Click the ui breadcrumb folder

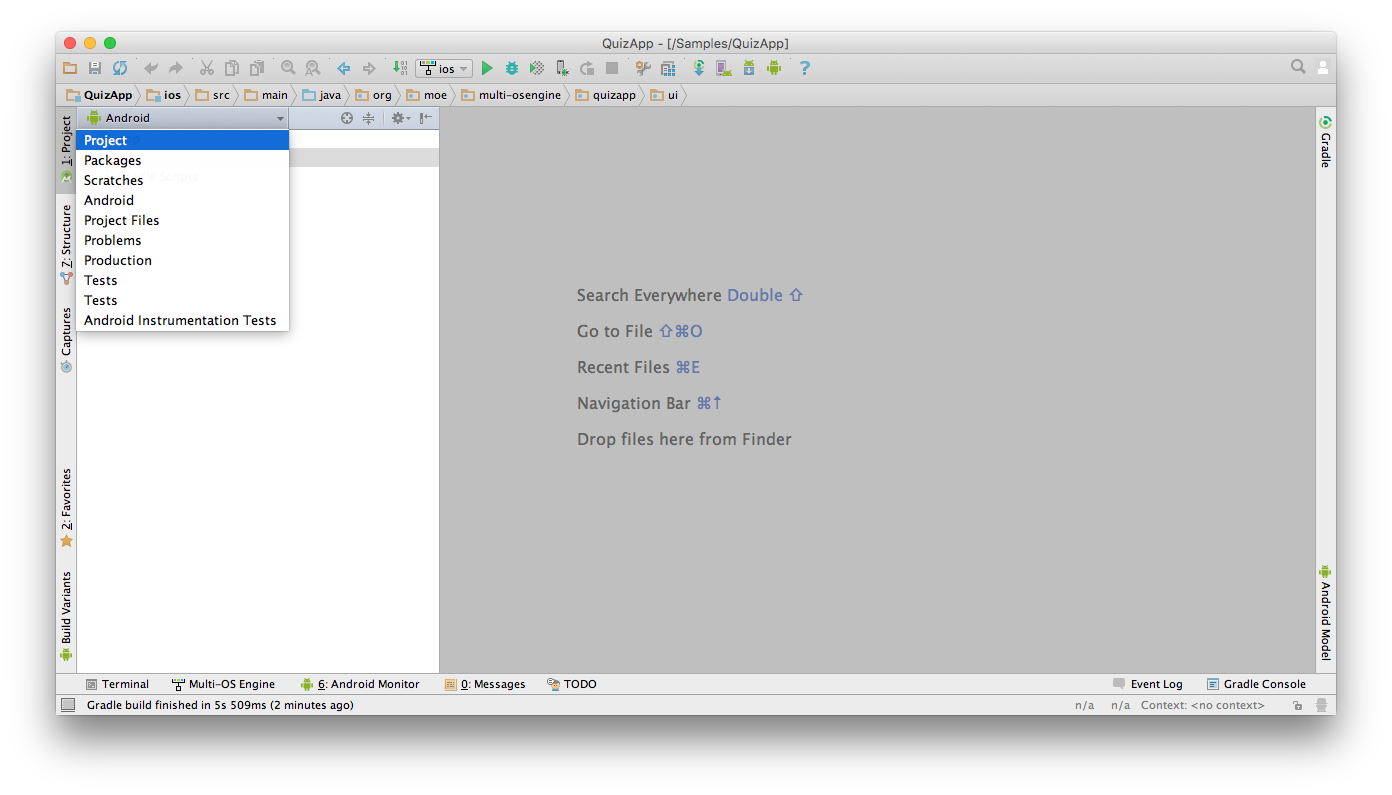pos(665,95)
